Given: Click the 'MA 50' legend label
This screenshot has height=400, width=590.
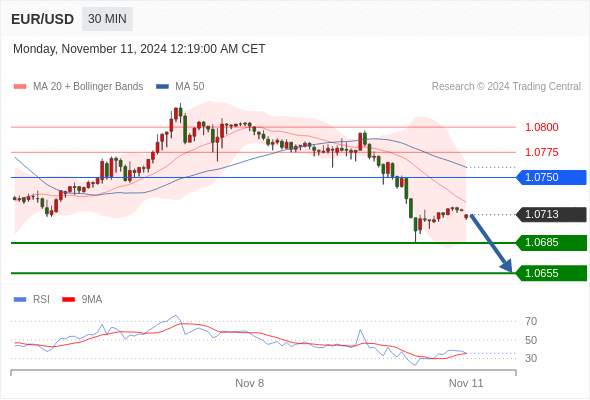Looking at the screenshot, I should (190, 86).
